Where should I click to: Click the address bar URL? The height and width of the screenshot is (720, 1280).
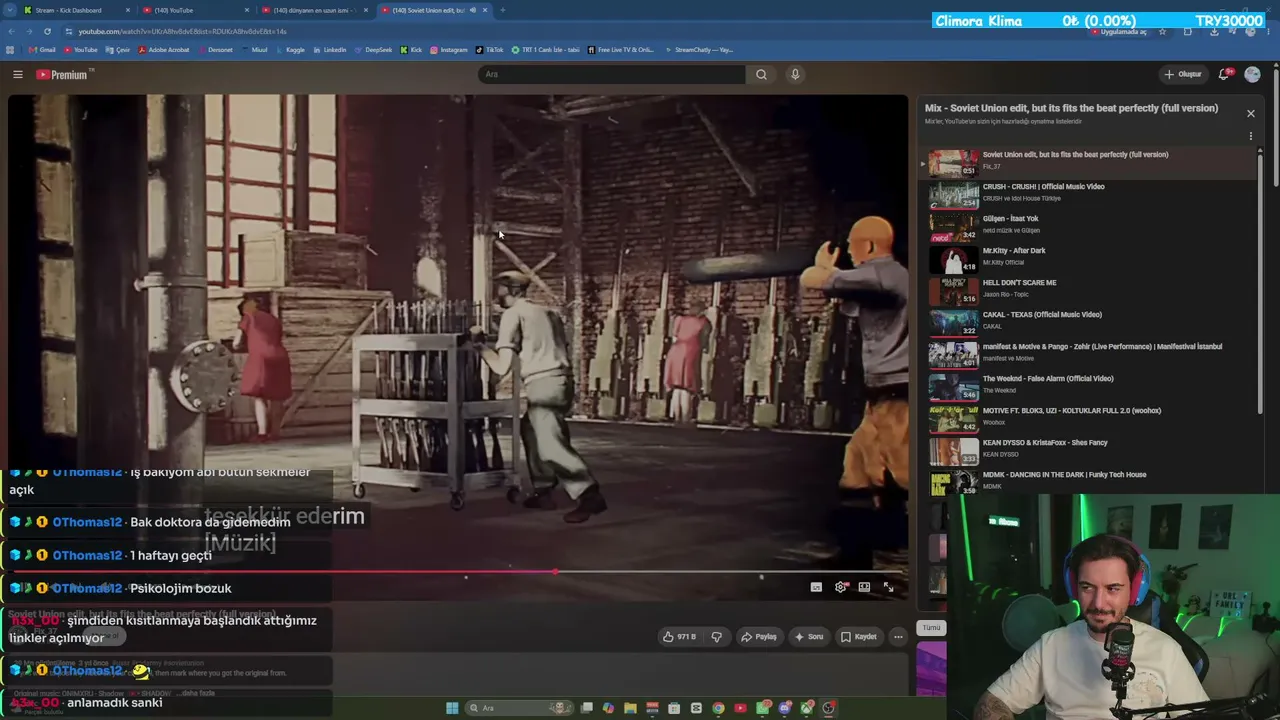point(182,31)
